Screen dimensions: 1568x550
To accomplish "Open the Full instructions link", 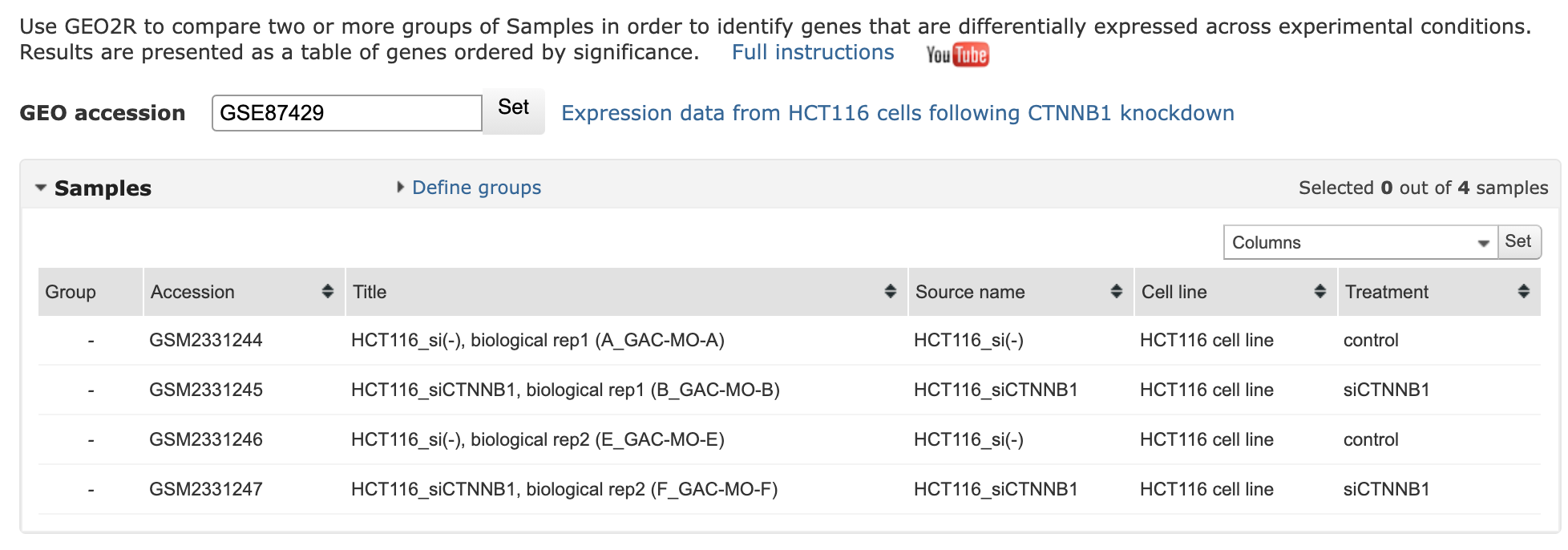I will tap(812, 53).
